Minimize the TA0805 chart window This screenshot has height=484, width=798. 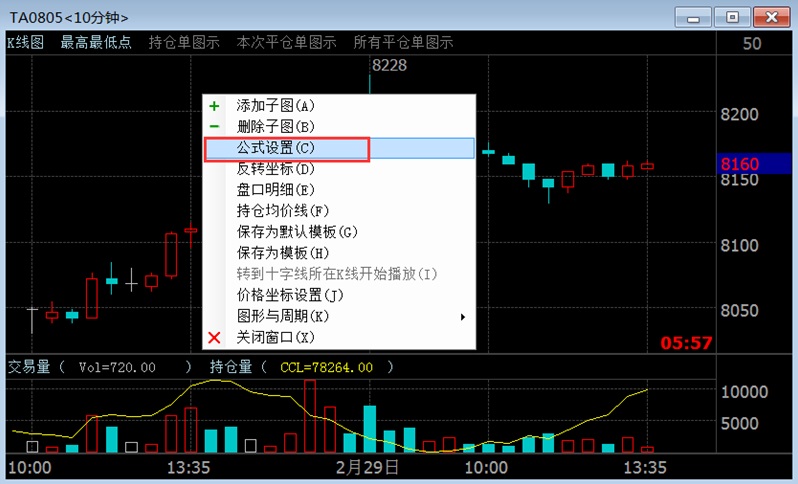coord(693,17)
